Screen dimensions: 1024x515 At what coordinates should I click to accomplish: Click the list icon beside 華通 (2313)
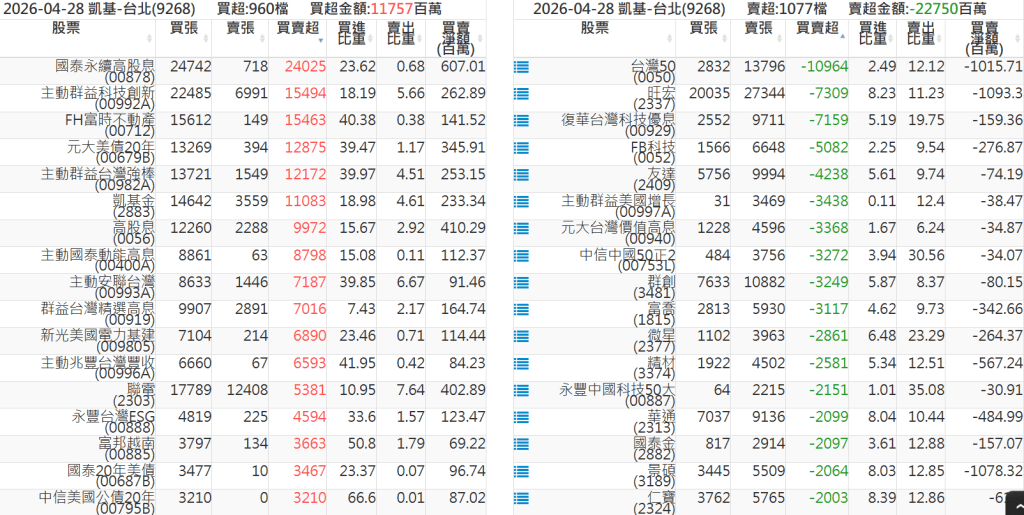click(x=521, y=418)
